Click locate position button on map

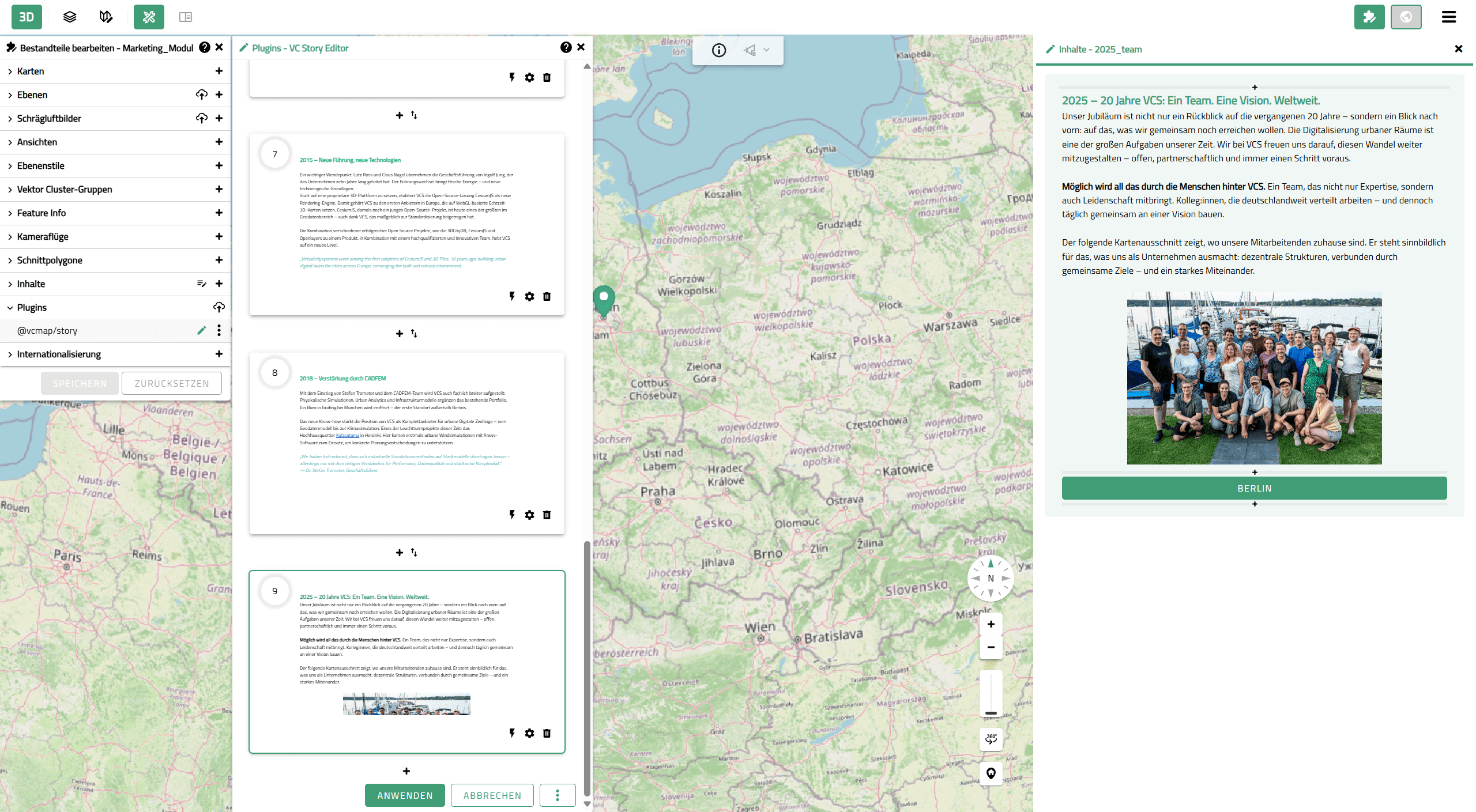click(991, 773)
